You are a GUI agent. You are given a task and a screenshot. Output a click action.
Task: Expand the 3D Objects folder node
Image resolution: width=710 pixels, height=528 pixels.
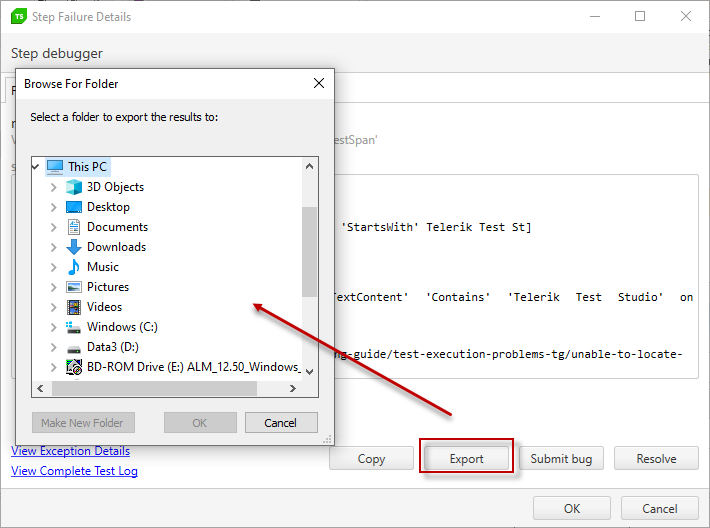coord(53,187)
